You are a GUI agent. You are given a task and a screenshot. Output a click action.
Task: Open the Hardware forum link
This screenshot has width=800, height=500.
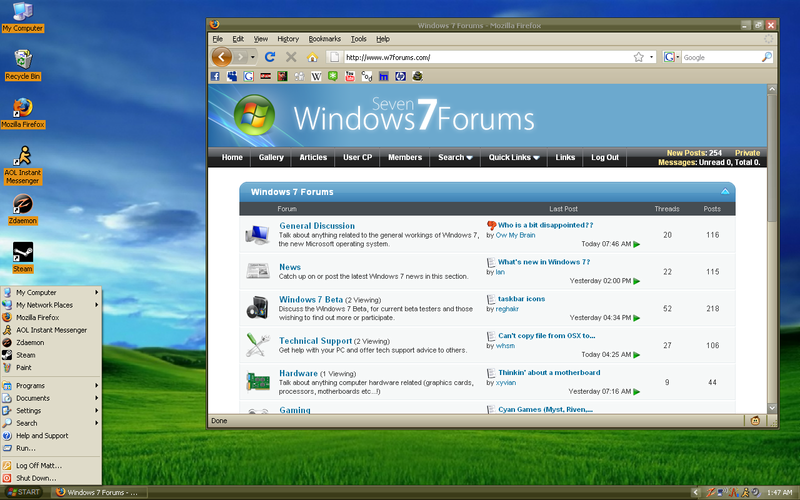(298, 373)
